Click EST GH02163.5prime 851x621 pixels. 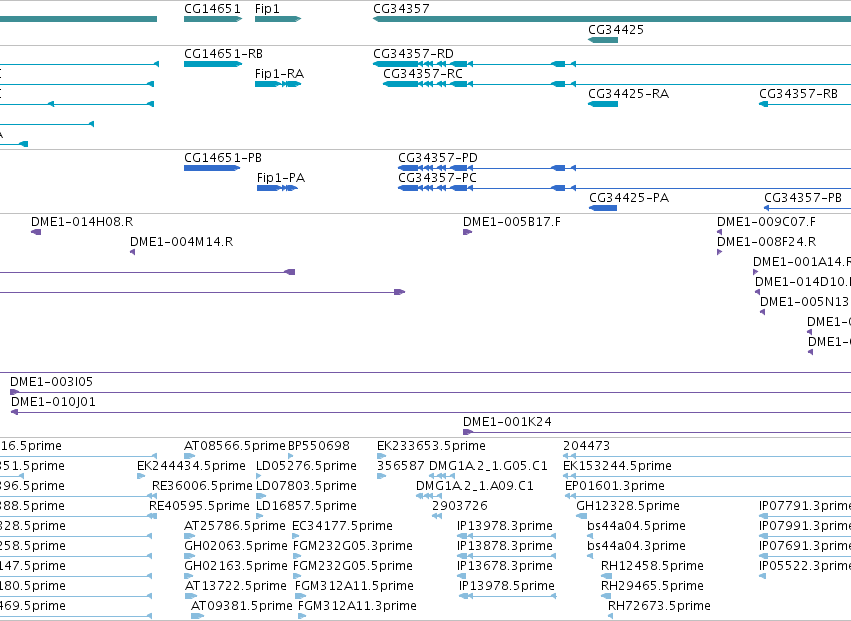point(236,567)
